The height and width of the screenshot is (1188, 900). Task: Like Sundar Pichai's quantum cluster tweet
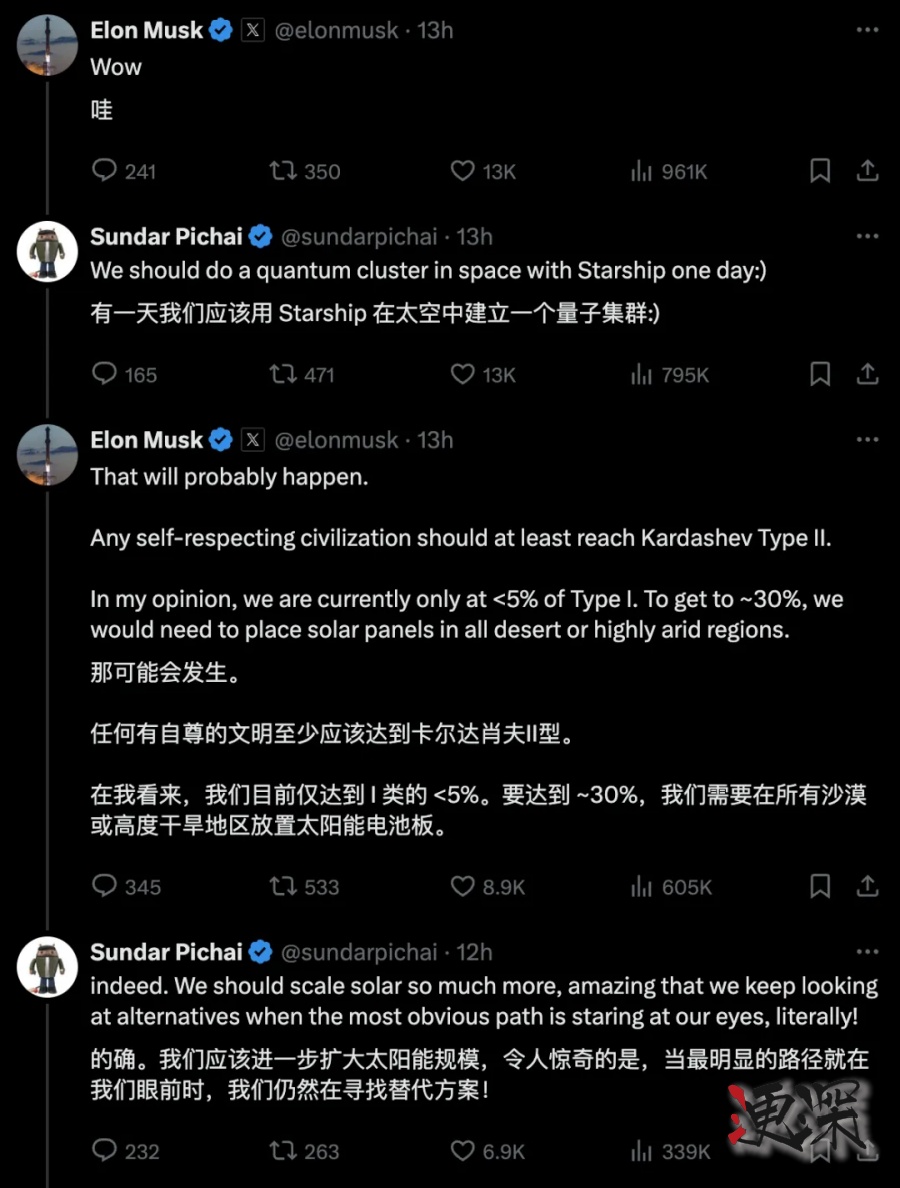pyautogui.click(x=462, y=374)
